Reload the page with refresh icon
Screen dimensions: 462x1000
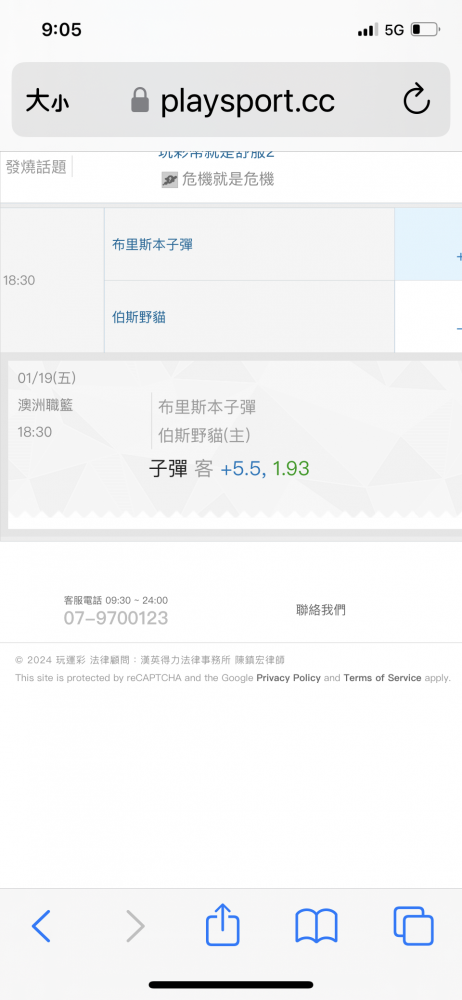417,100
